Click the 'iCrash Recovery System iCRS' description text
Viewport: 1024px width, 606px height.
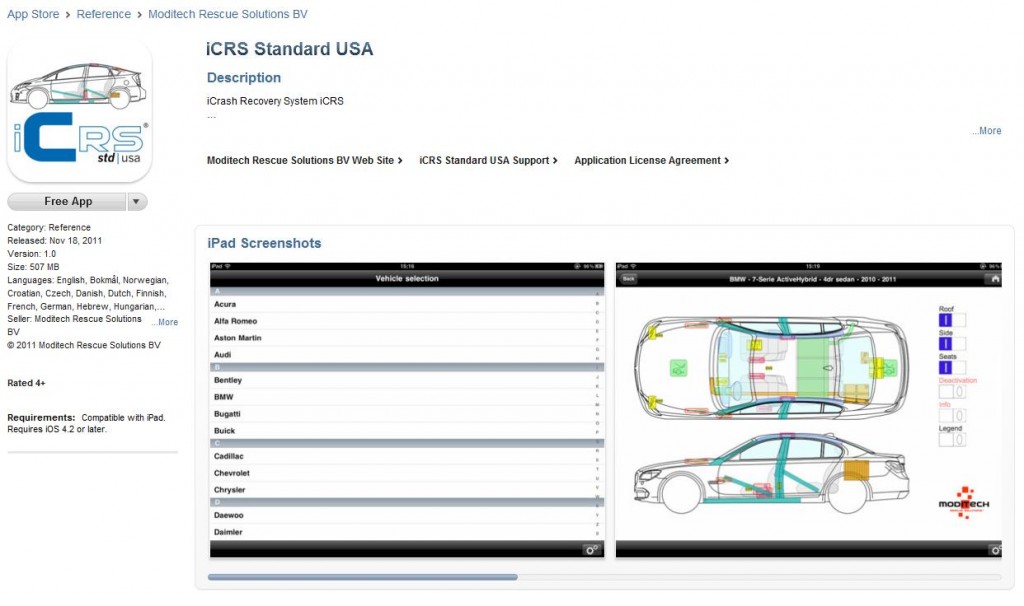coord(275,101)
